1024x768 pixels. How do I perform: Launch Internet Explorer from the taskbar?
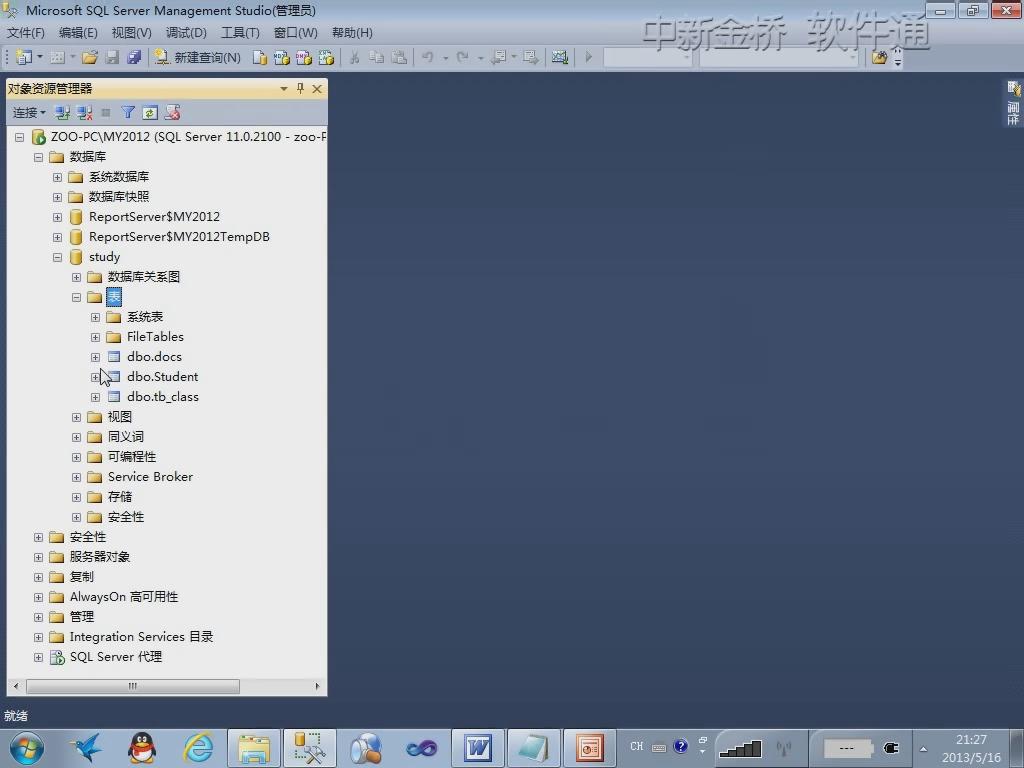click(198, 748)
